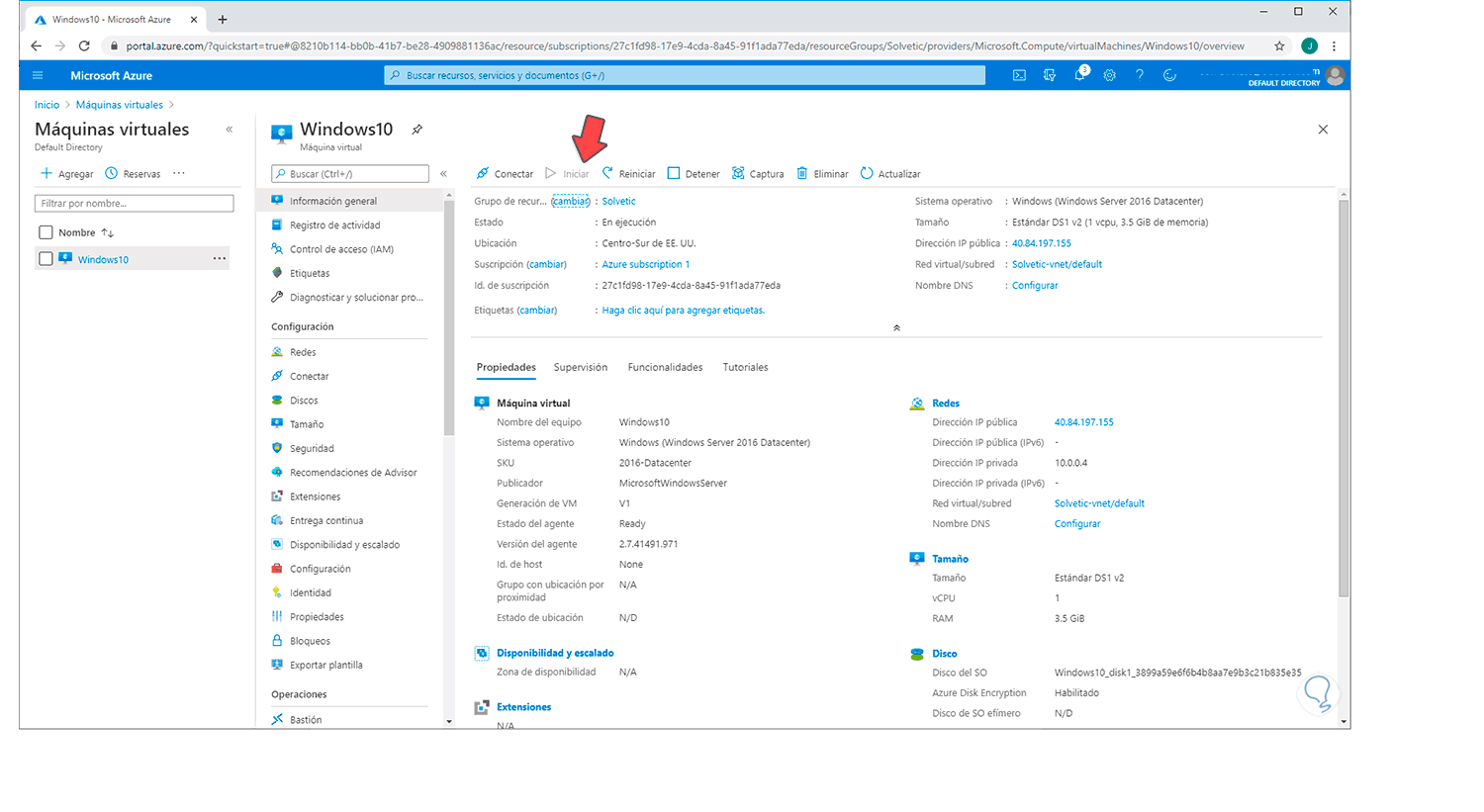Click Captura in the VM toolbar
1484x812 pixels.
[758, 174]
